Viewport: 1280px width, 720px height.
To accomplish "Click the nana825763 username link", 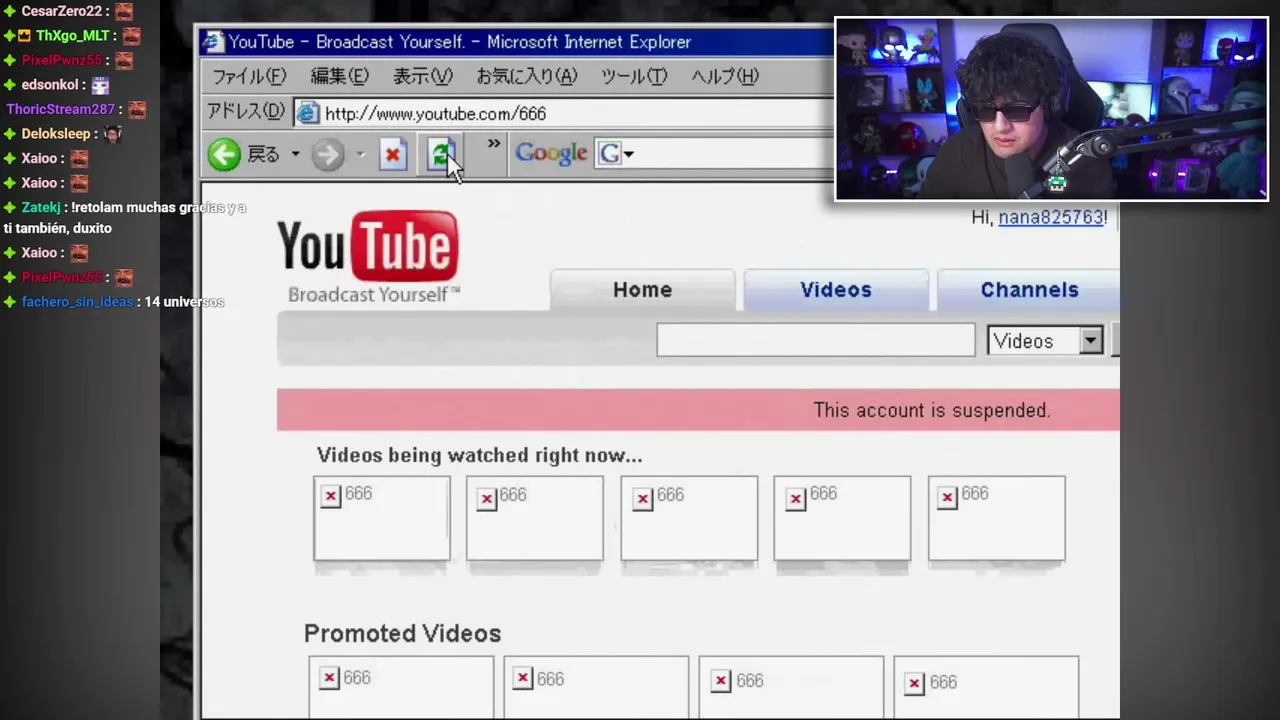I will coord(1051,217).
